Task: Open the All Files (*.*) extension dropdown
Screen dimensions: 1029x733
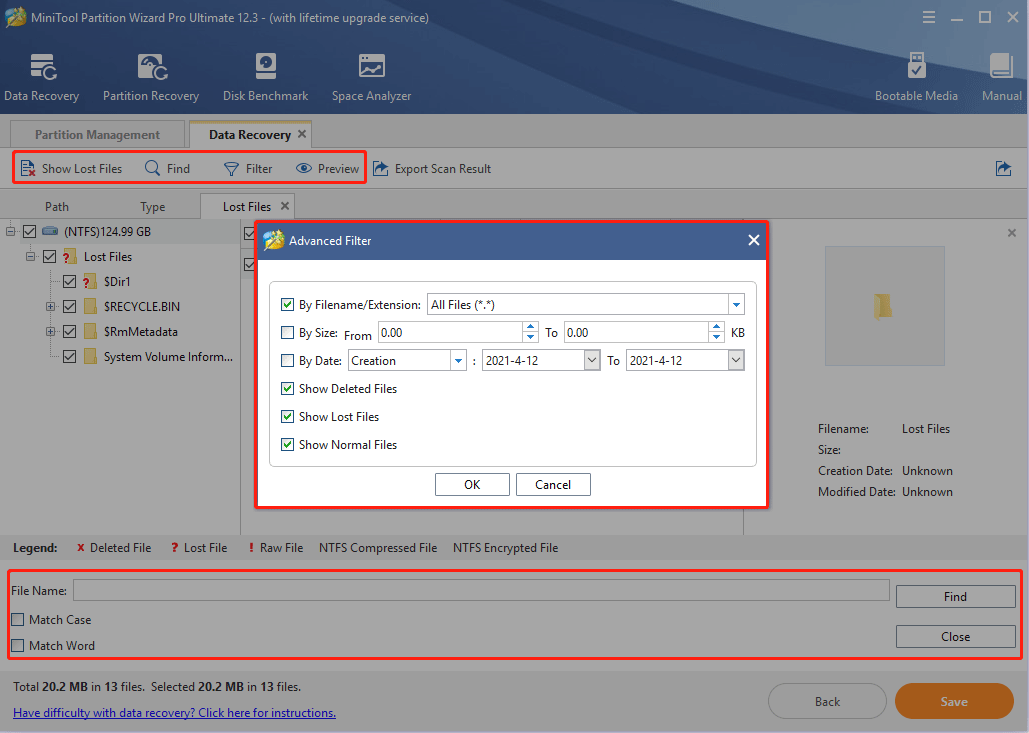Action: coord(736,304)
